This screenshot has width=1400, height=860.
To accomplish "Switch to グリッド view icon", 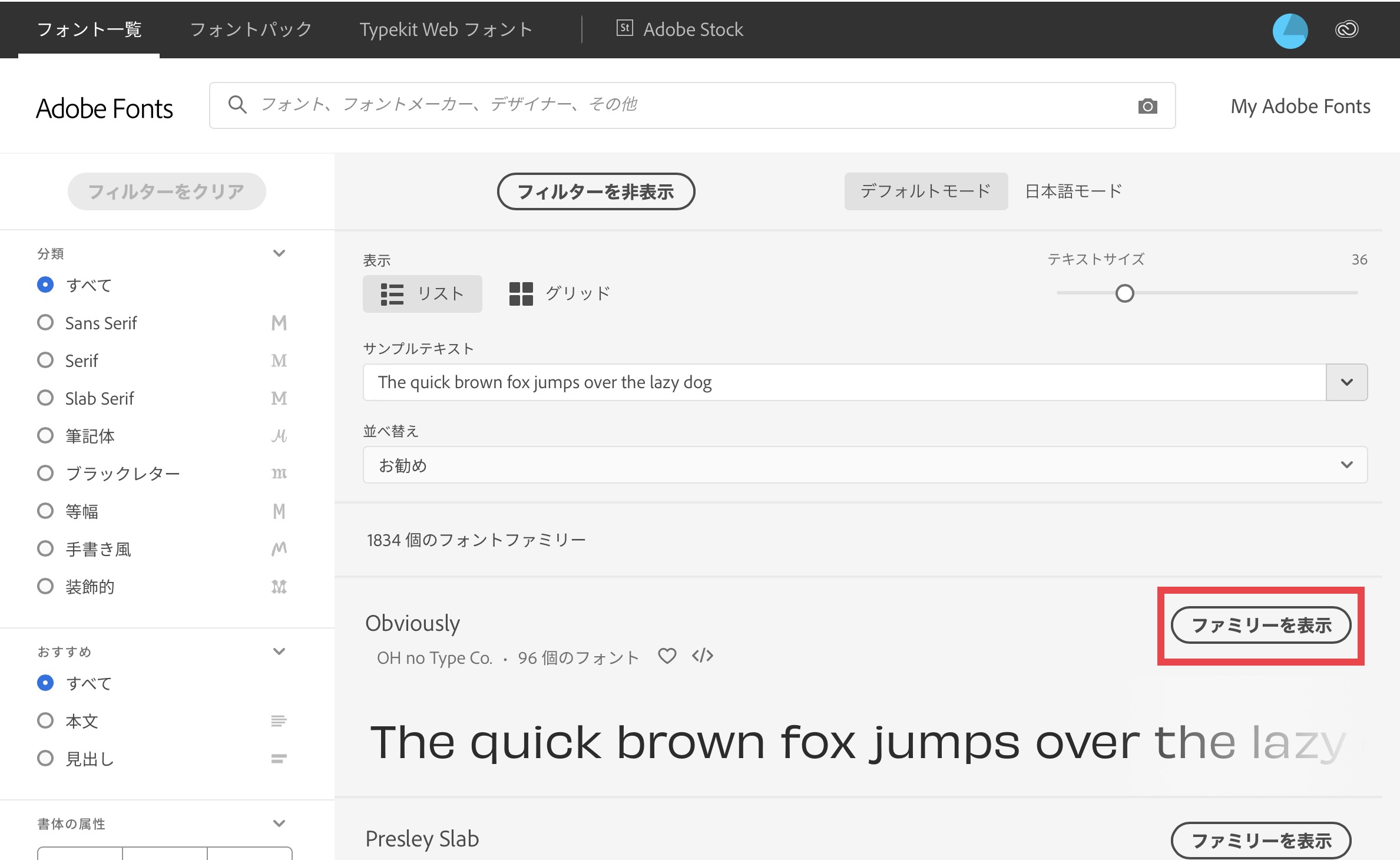I will (521, 293).
